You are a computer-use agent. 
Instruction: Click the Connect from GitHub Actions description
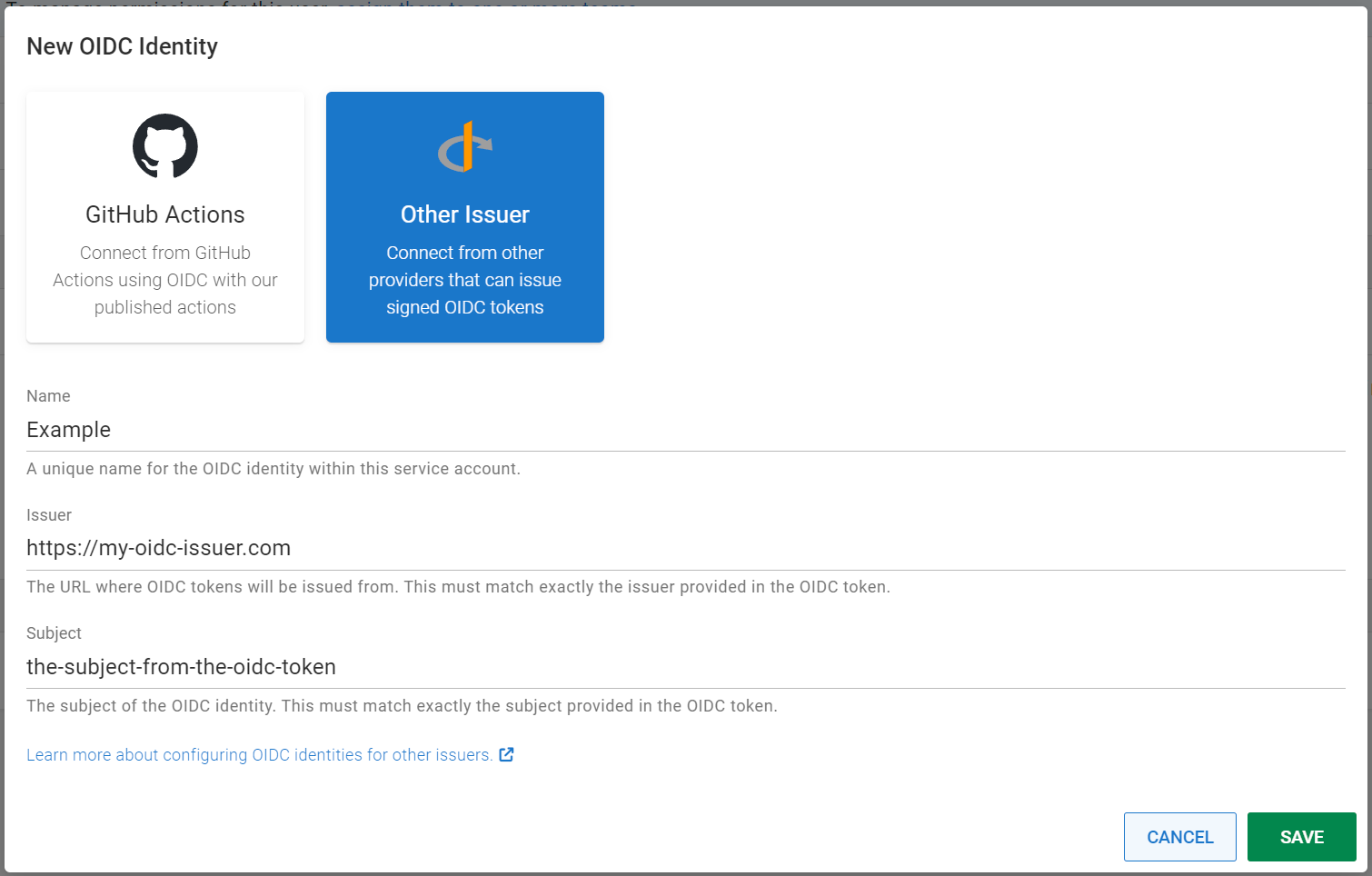coord(164,280)
